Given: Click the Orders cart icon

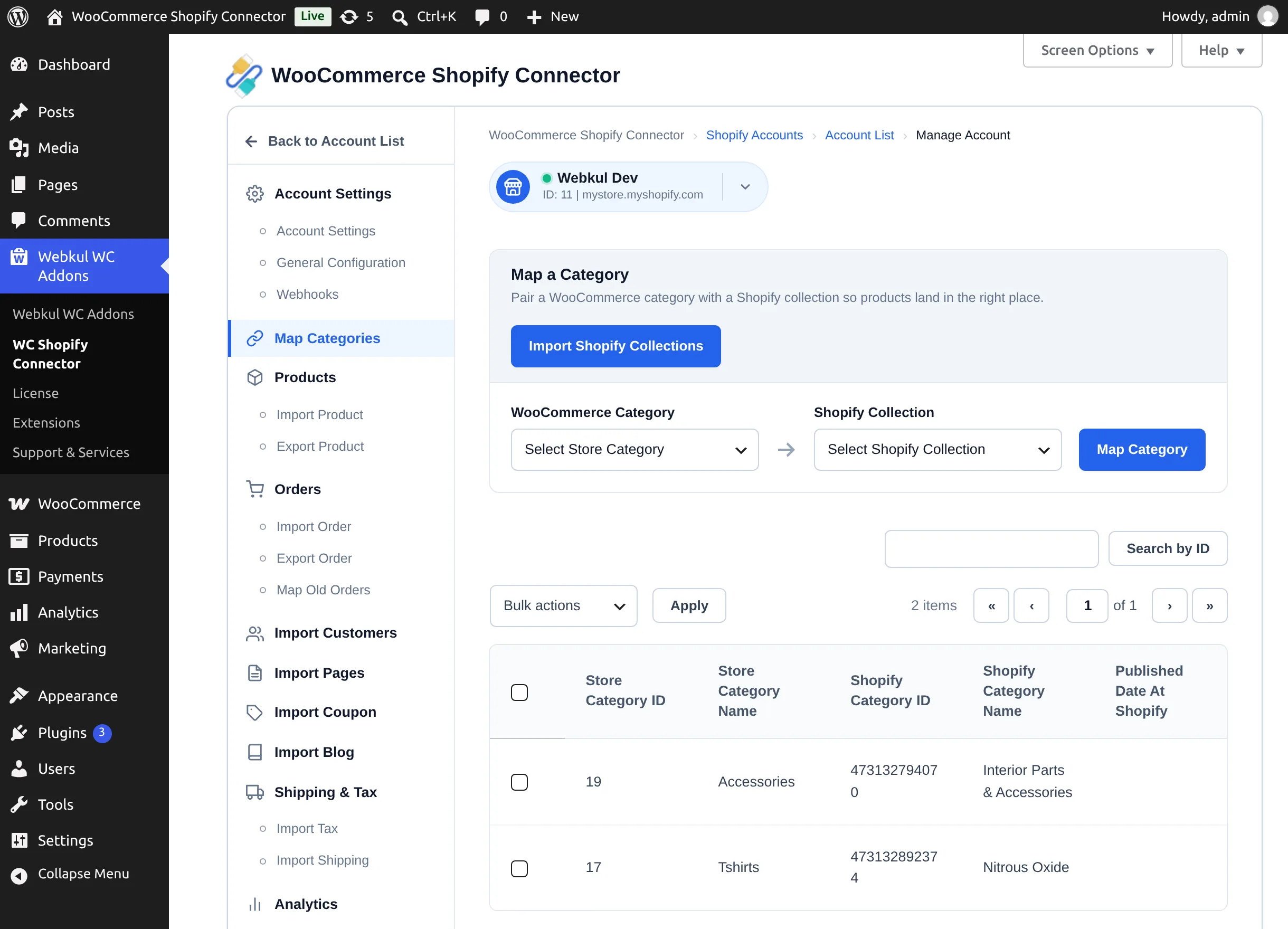Looking at the screenshot, I should [x=255, y=489].
